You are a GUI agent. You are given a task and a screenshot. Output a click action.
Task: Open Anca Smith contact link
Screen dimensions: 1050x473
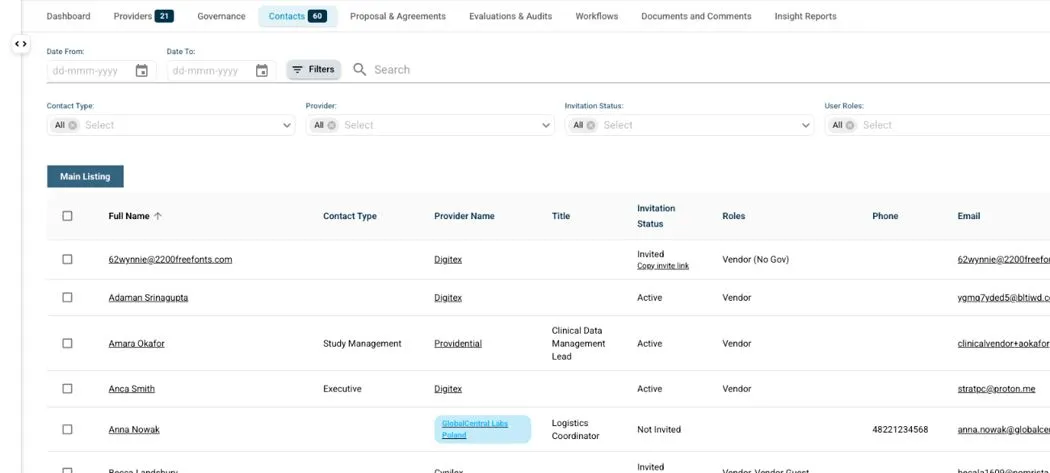pyautogui.click(x=131, y=389)
